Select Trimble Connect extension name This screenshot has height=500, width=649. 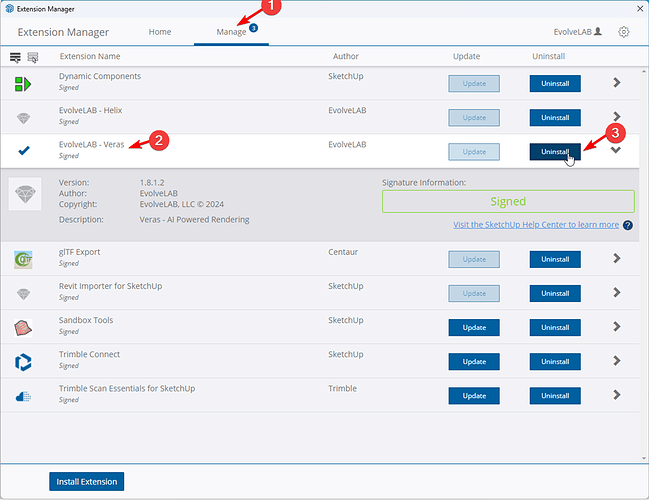(x=89, y=354)
